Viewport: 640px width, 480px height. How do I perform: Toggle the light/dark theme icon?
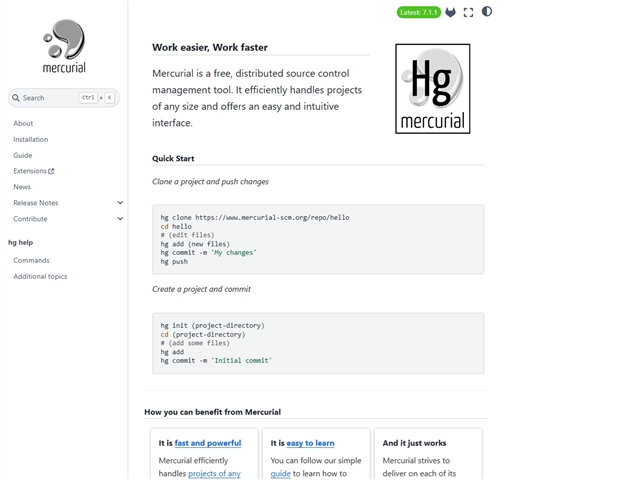tap(487, 12)
